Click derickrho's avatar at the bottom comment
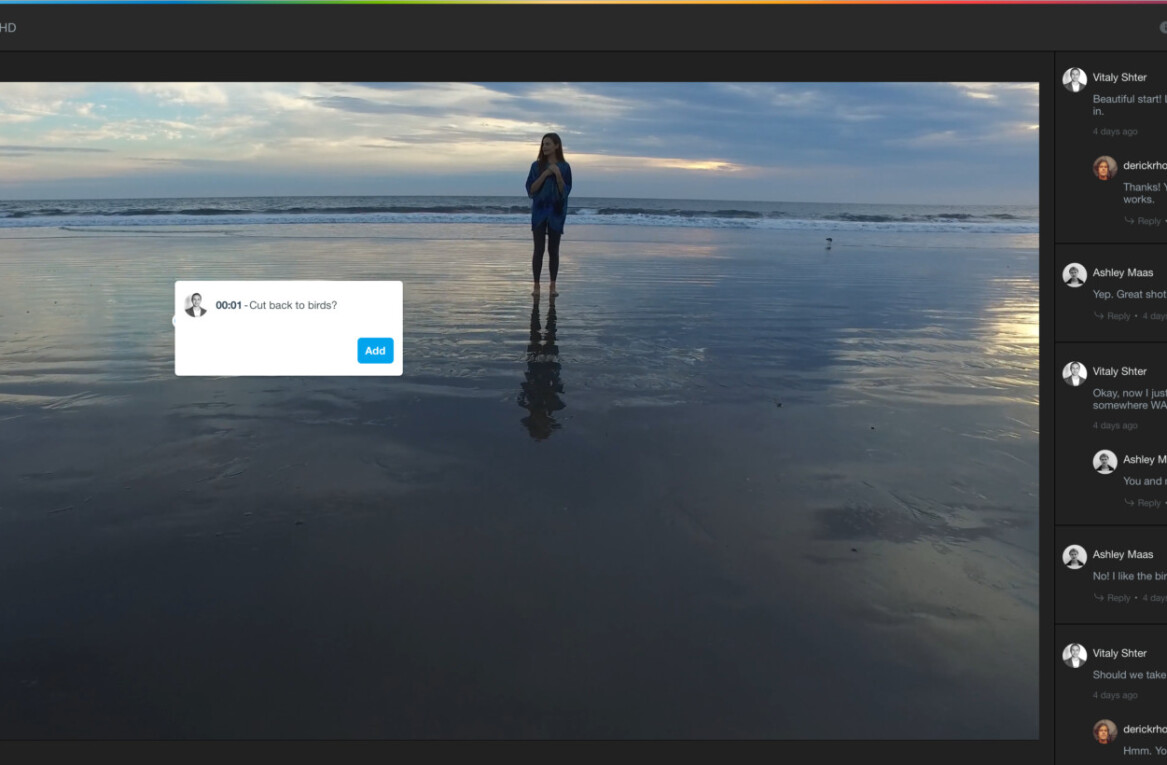The height and width of the screenshot is (765, 1167). click(1104, 732)
